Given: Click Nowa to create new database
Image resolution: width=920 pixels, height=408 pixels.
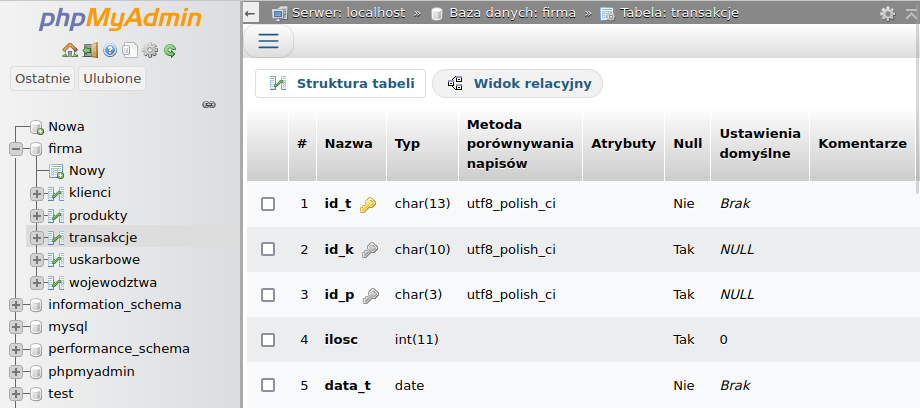Looking at the screenshot, I should [66, 127].
